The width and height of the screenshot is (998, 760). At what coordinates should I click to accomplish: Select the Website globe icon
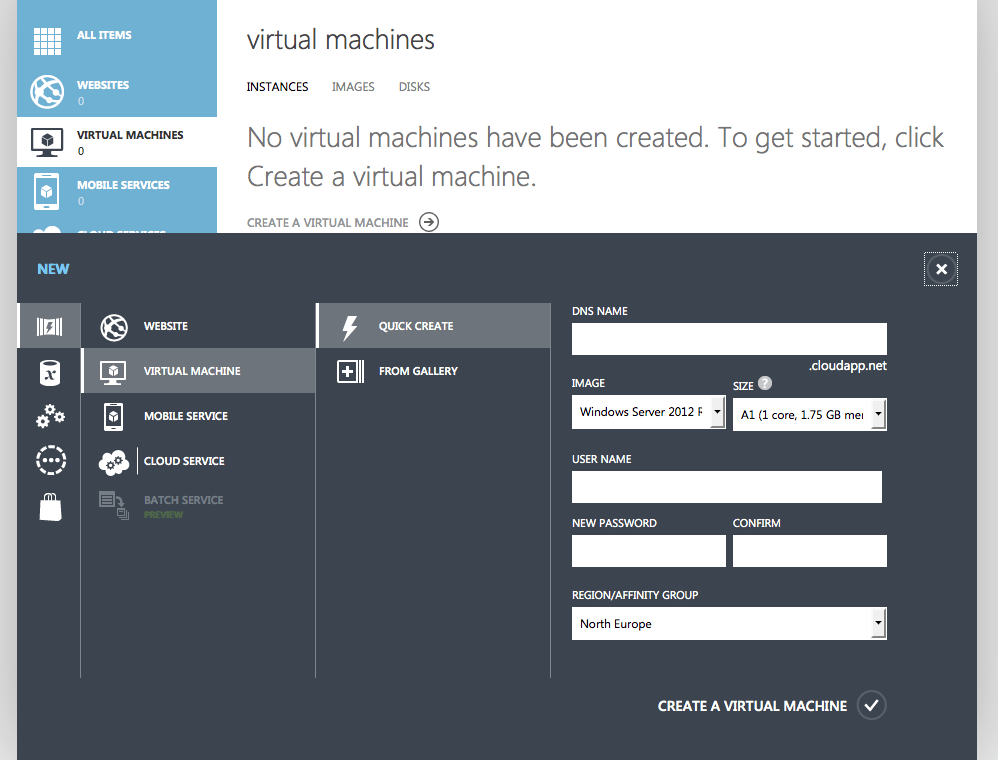[113, 325]
